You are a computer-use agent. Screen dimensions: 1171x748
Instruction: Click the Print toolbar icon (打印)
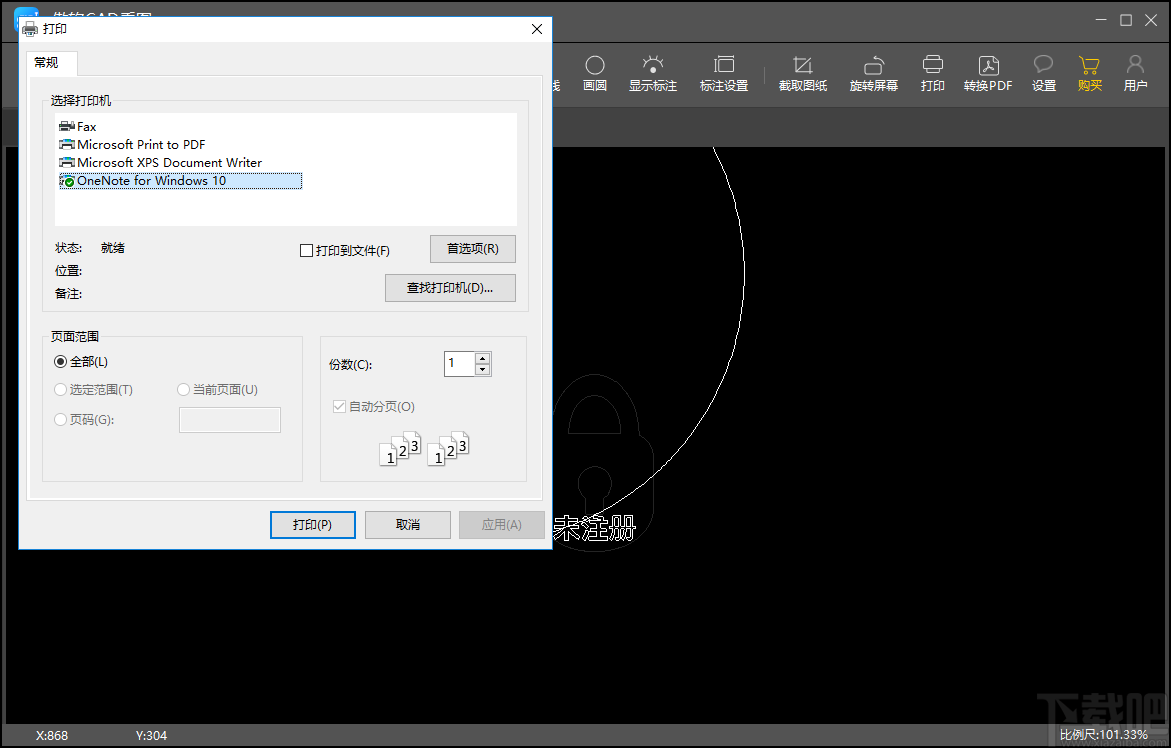click(x=933, y=74)
